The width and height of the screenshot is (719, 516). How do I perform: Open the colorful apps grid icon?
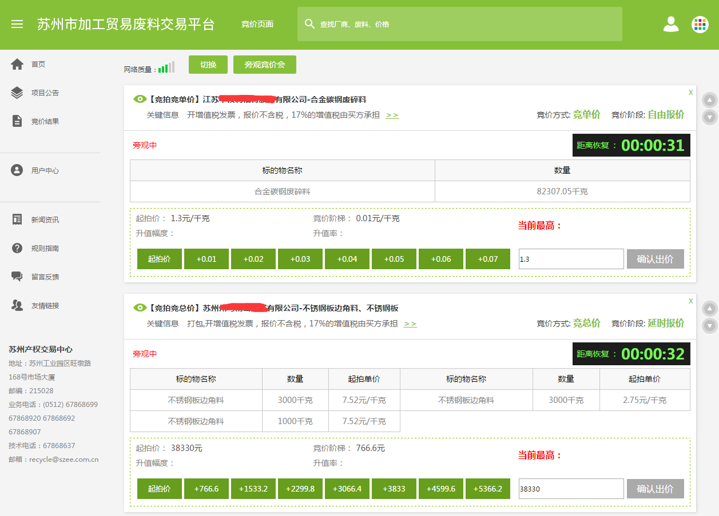[700, 24]
